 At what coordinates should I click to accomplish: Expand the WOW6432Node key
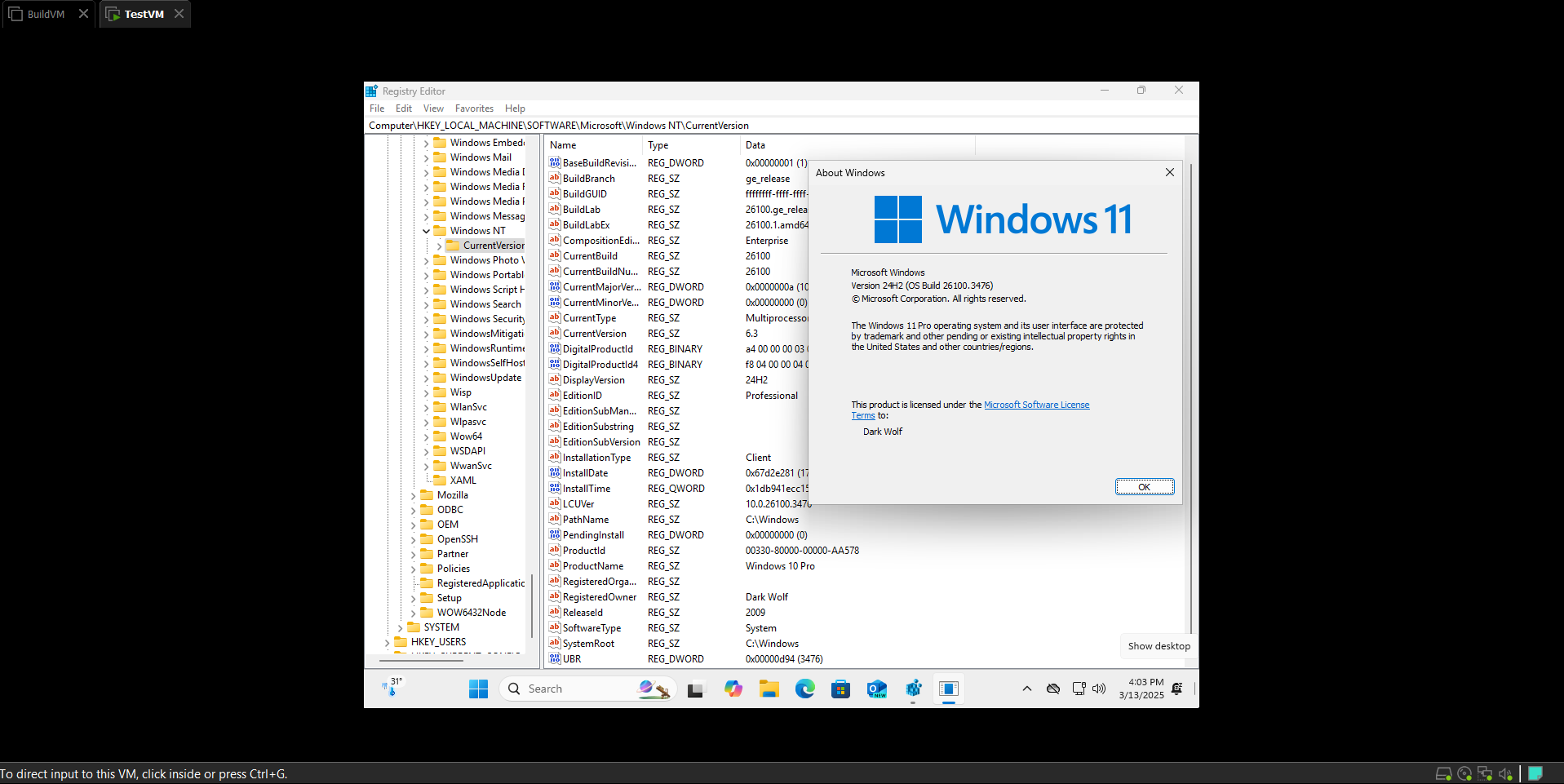click(x=413, y=613)
